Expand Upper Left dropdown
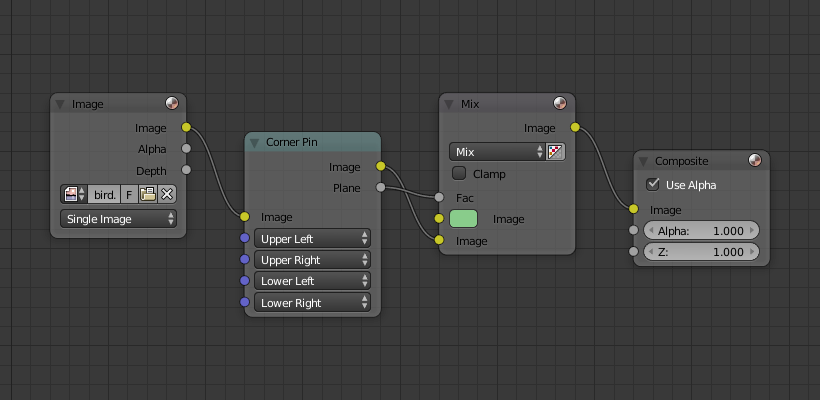The width and height of the screenshot is (820, 400). (x=312, y=239)
